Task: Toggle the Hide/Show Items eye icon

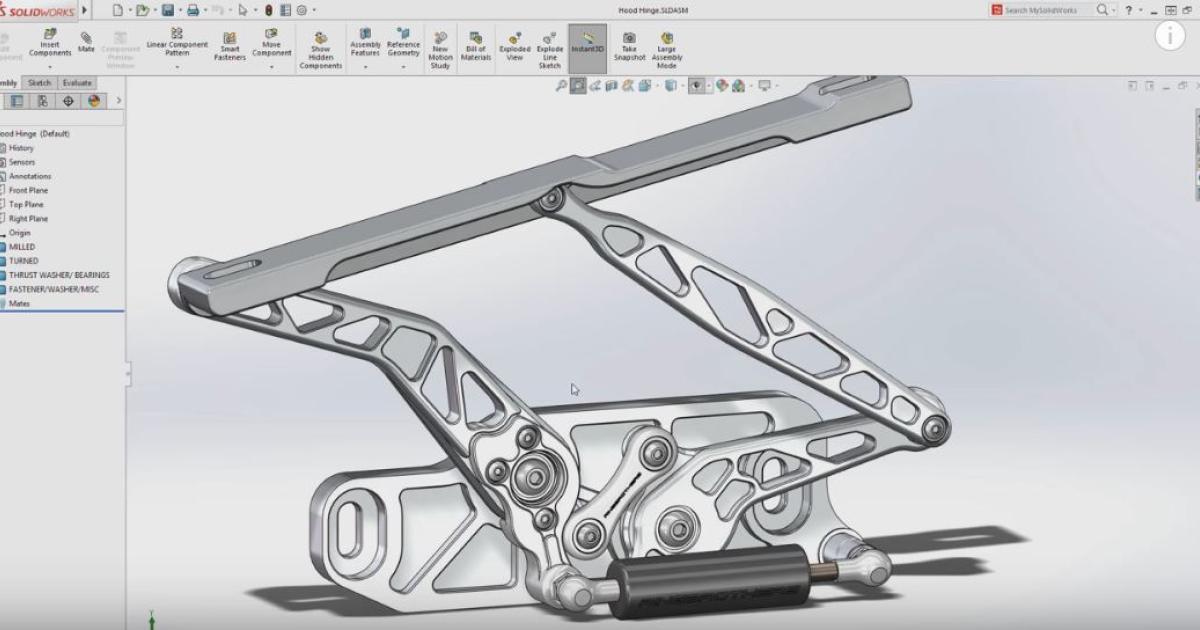Action: [696, 86]
